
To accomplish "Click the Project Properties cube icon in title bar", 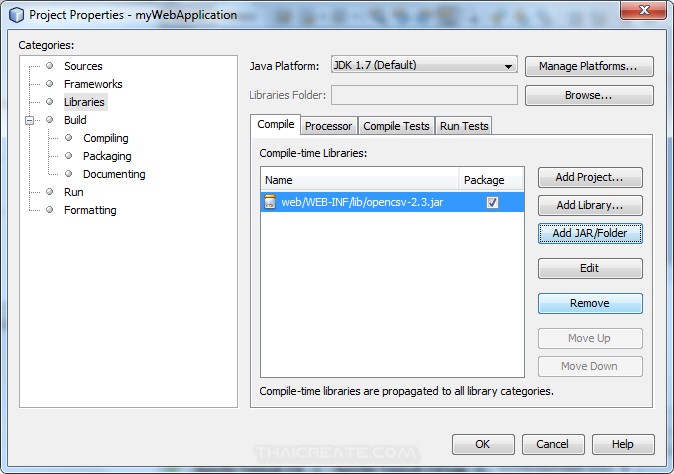I will pyautogui.click(x=16, y=15).
